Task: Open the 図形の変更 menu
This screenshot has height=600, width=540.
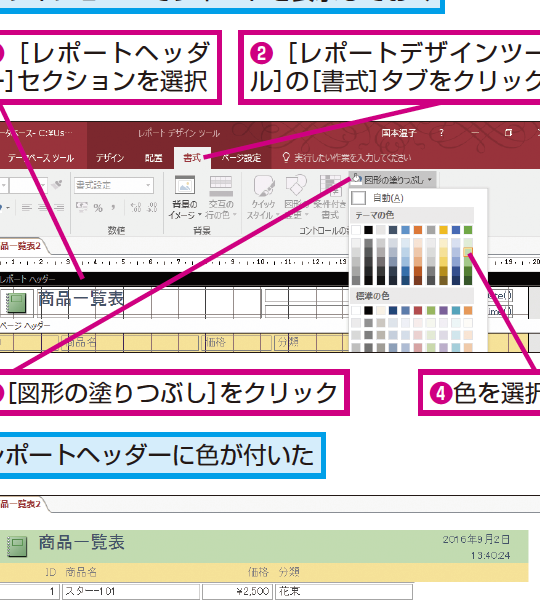Action: pyautogui.click(x=295, y=197)
